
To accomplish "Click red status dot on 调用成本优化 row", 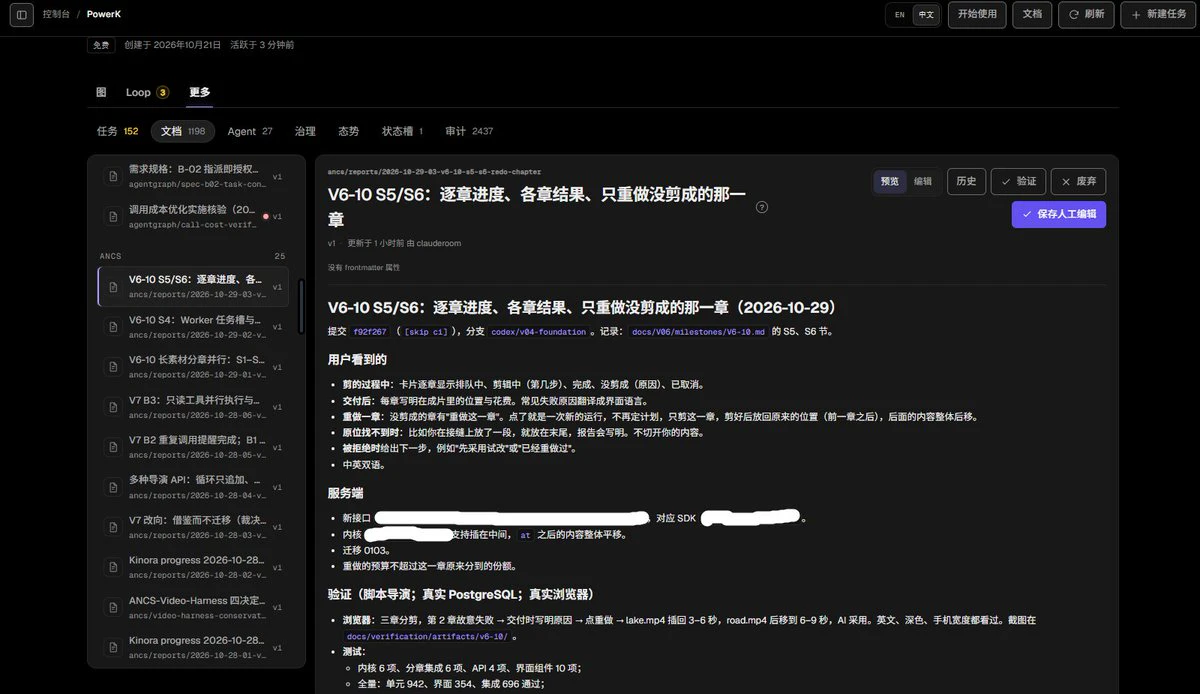I will pos(265,216).
